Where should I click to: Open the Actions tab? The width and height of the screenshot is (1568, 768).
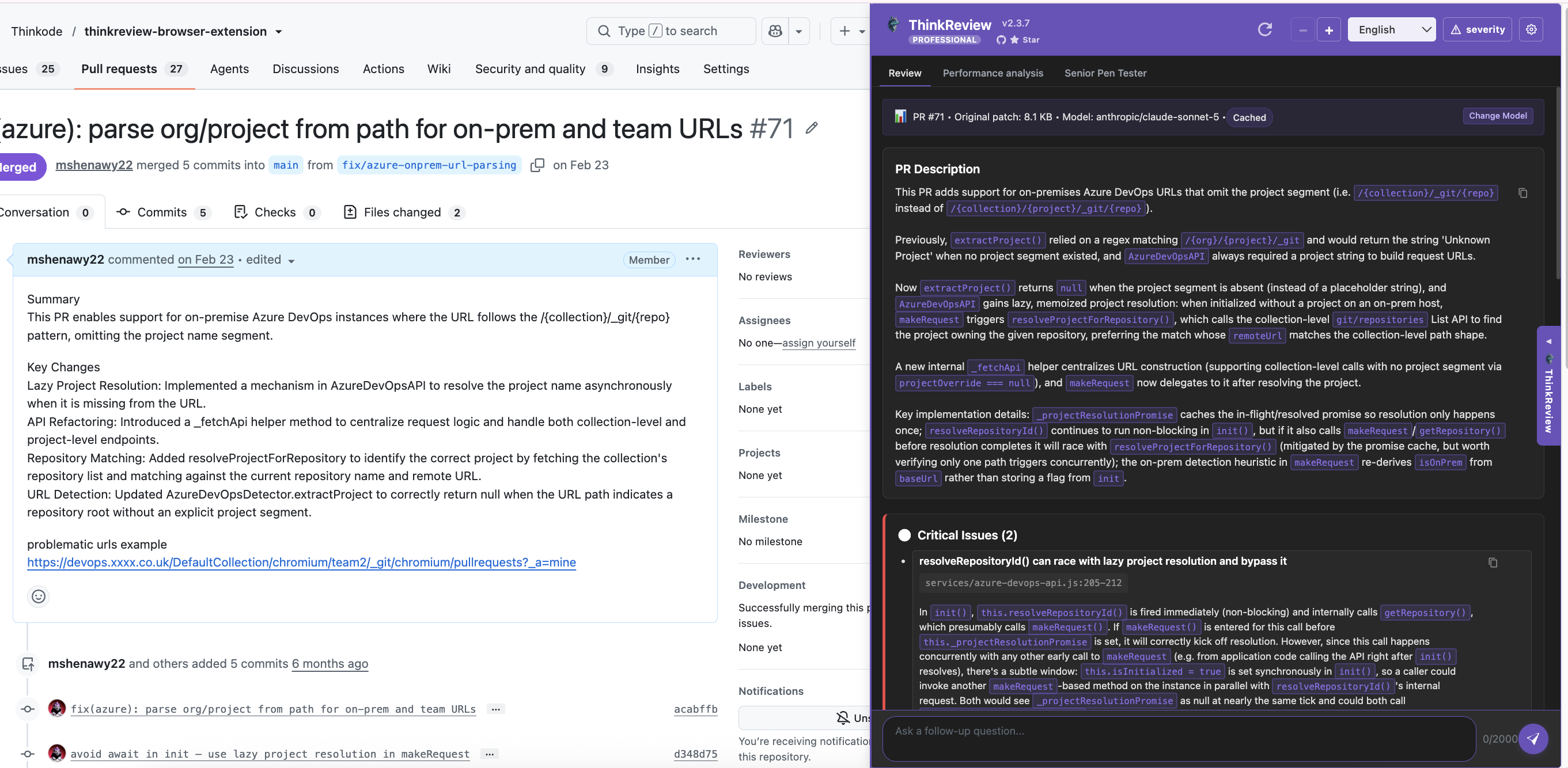(x=384, y=69)
